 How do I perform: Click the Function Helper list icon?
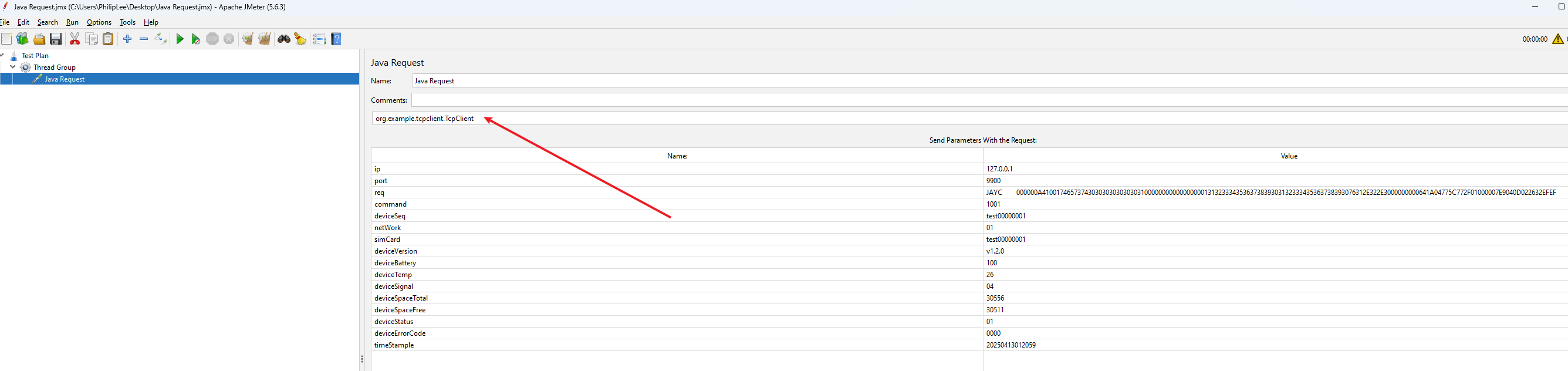pyautogui.click(x=319, y=39)
